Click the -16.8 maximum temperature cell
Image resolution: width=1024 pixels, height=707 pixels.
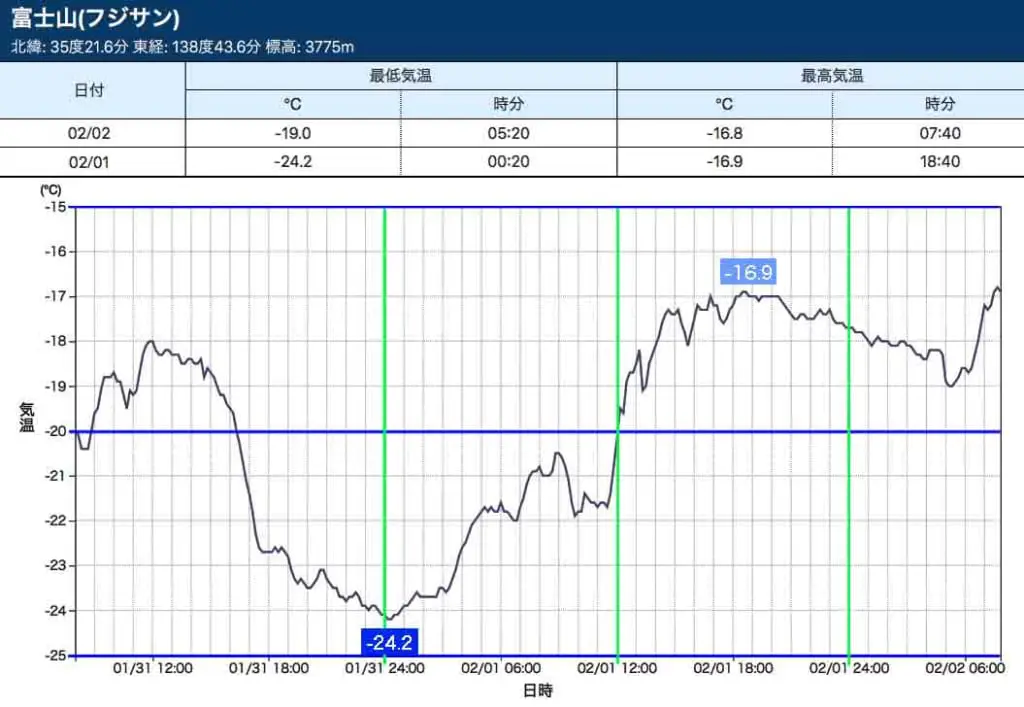[x=724, y=133]
